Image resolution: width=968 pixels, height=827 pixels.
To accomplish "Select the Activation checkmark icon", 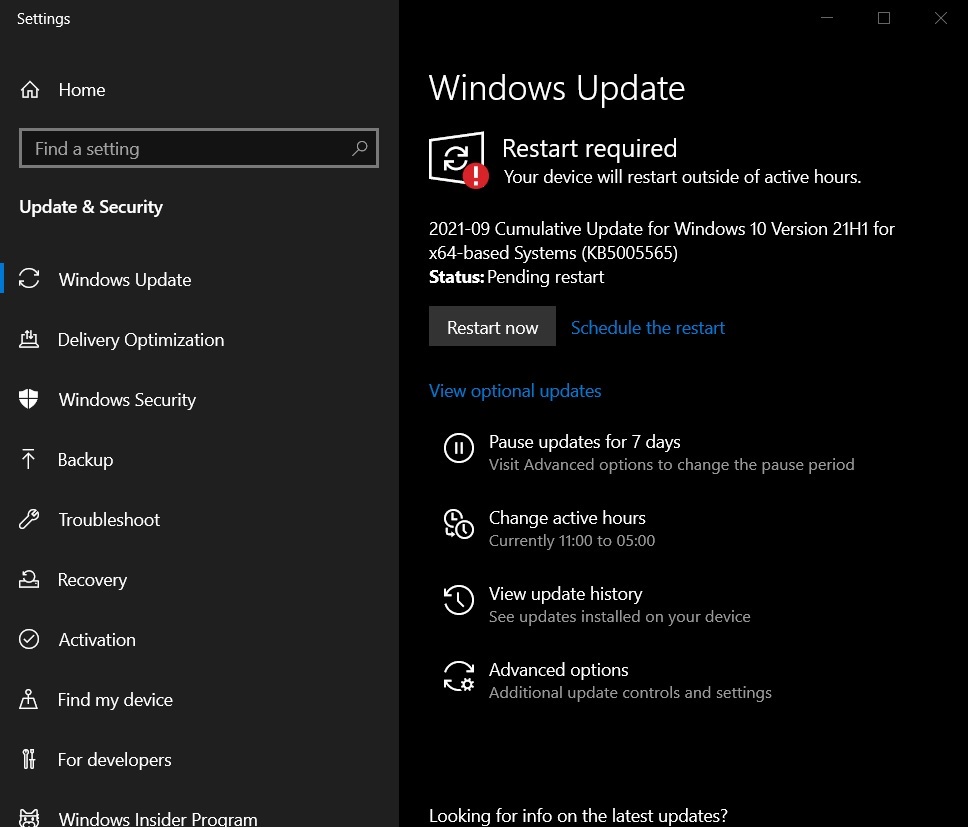I will pos(30,639).
